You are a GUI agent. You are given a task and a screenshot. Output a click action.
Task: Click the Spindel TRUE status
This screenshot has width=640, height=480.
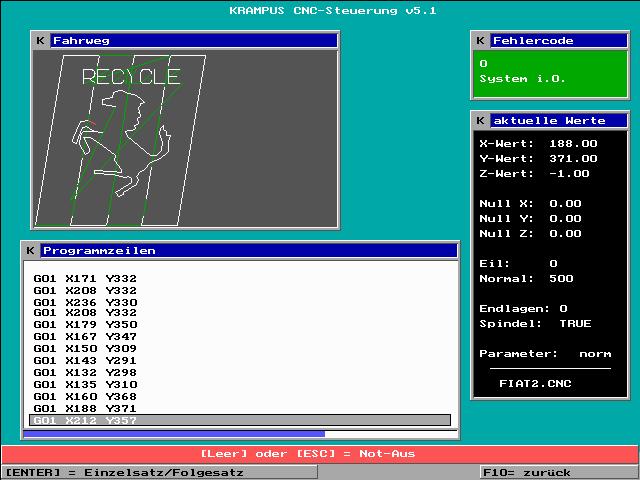tap(575, 324)
